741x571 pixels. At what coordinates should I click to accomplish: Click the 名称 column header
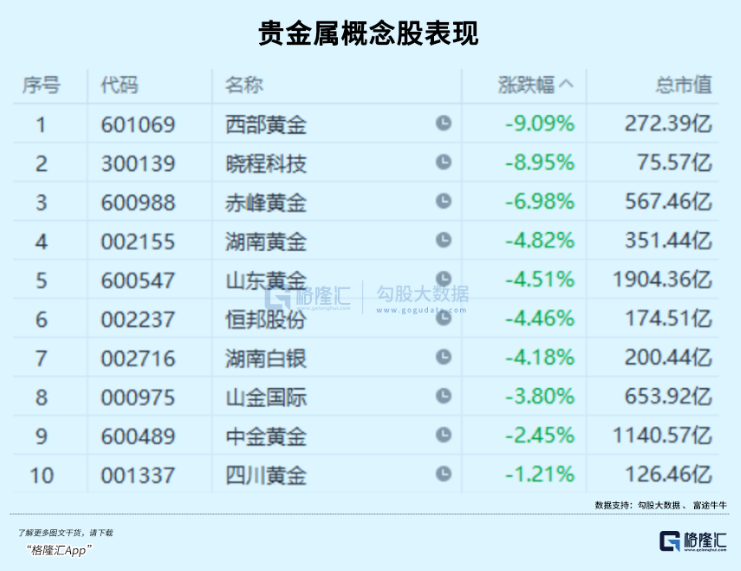tap(244, 86)
